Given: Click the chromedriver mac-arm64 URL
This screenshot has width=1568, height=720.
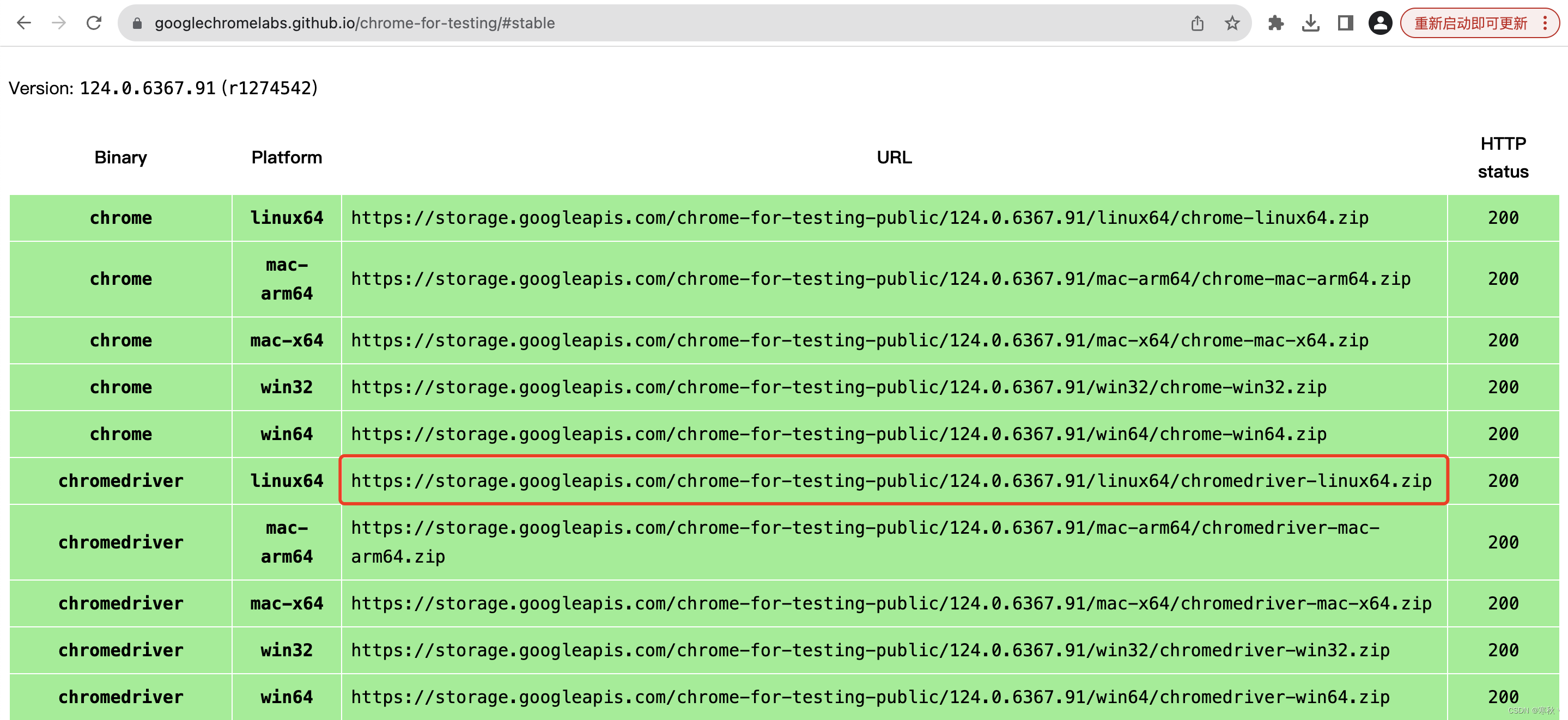Looking at the screenshot, I should tap(864, 528).
